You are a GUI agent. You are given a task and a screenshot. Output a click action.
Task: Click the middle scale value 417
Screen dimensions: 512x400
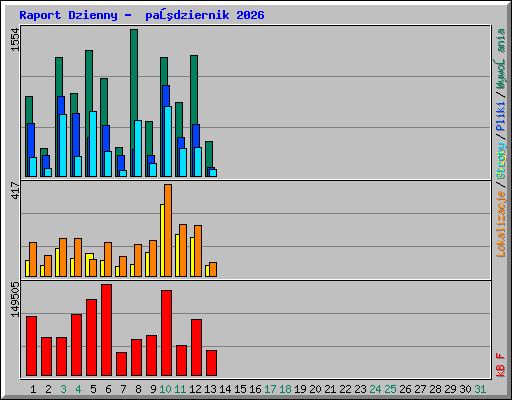[x=15, y=190]
